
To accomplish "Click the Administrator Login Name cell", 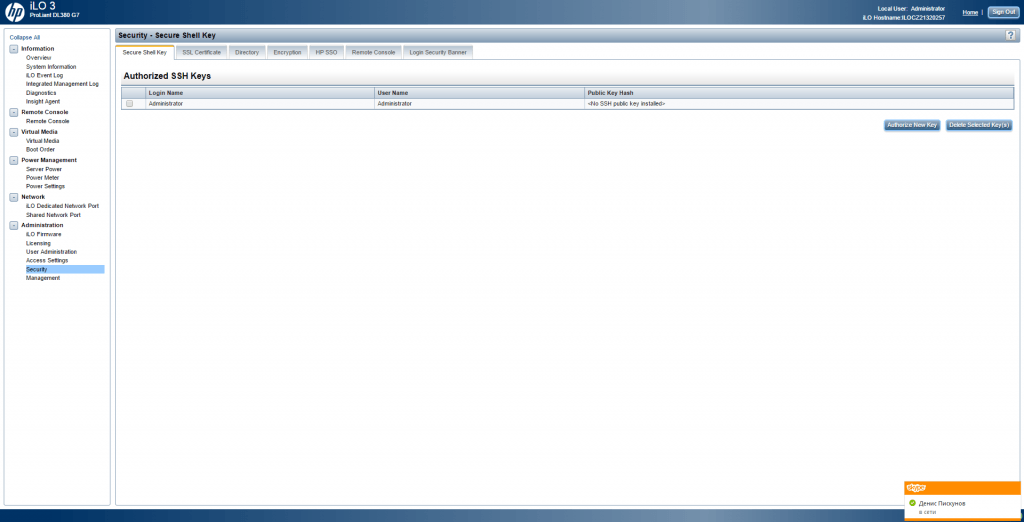I will click(x=260, y=103).
